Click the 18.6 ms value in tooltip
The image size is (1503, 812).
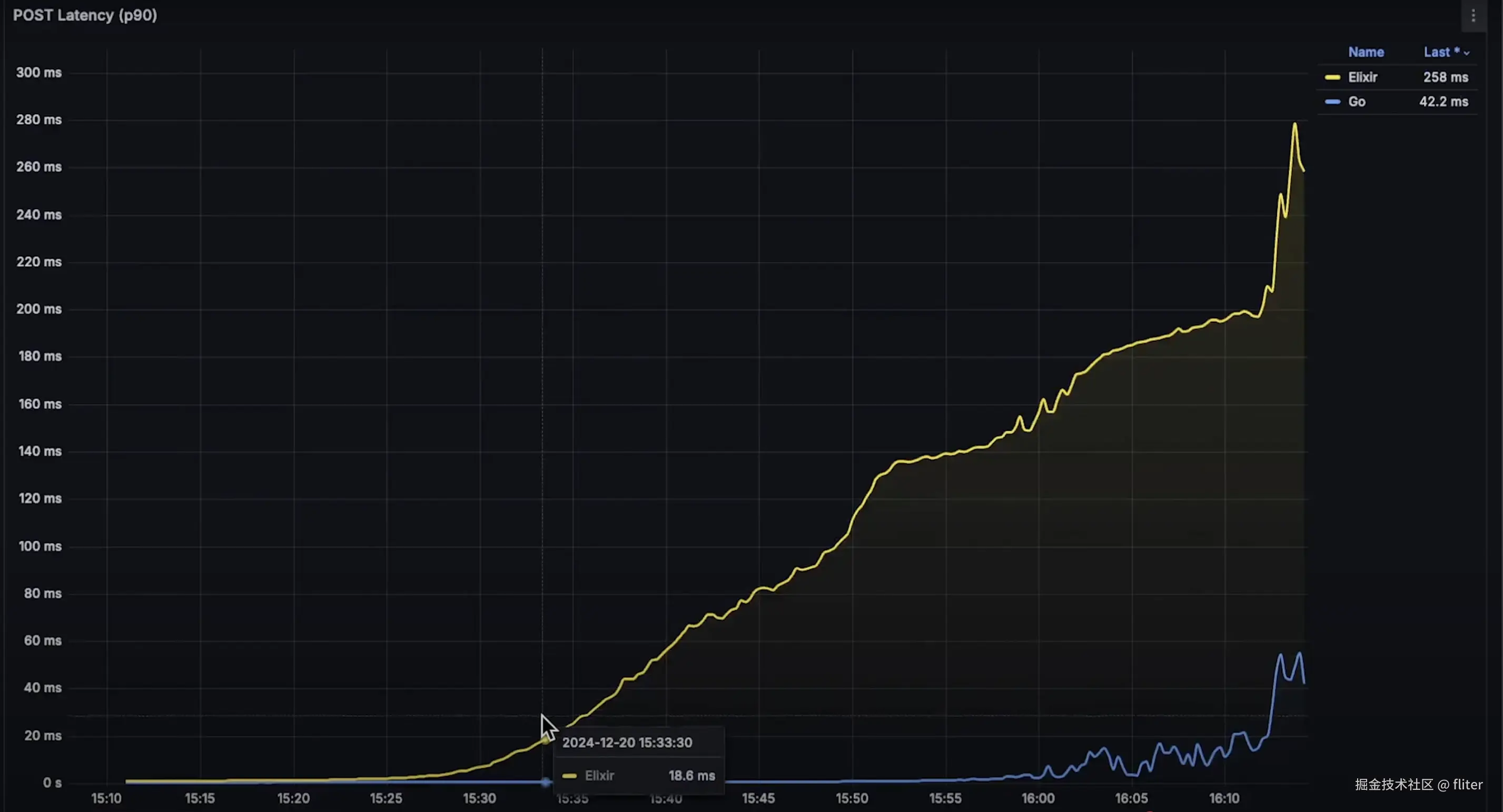pos(691,776)
